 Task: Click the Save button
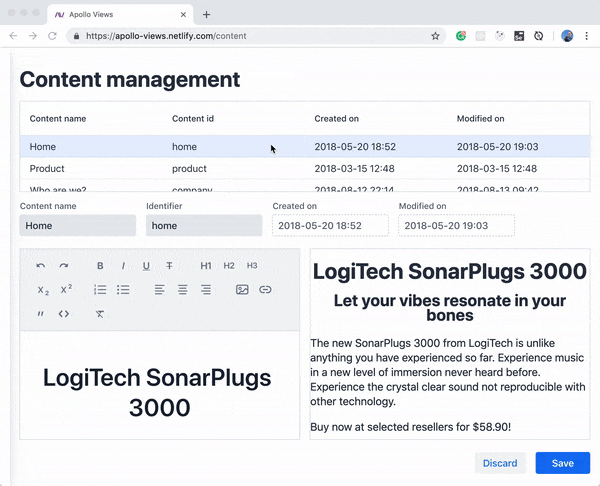[x=562, y=463]
